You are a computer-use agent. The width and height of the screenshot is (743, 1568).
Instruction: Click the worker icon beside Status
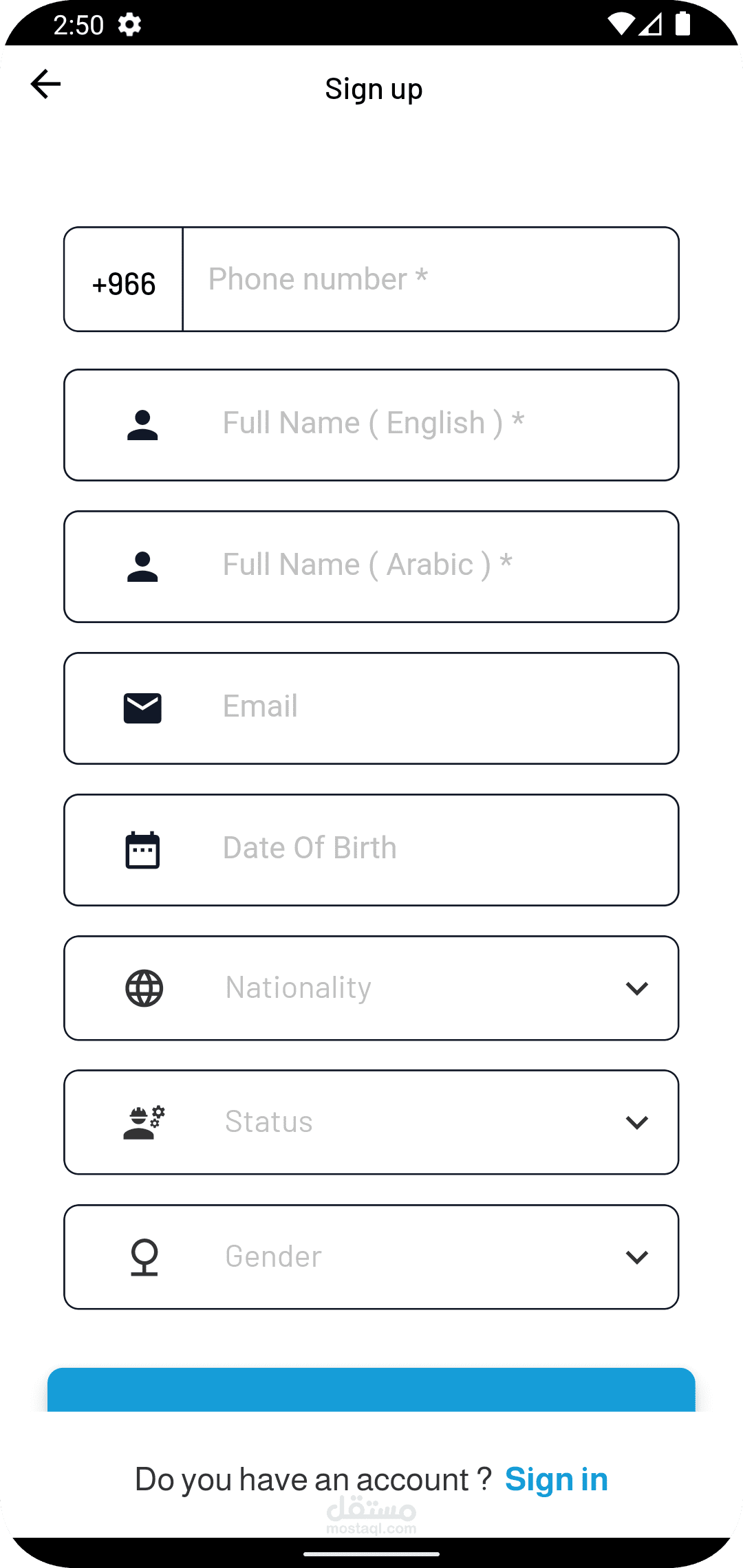coord(144,1122)
